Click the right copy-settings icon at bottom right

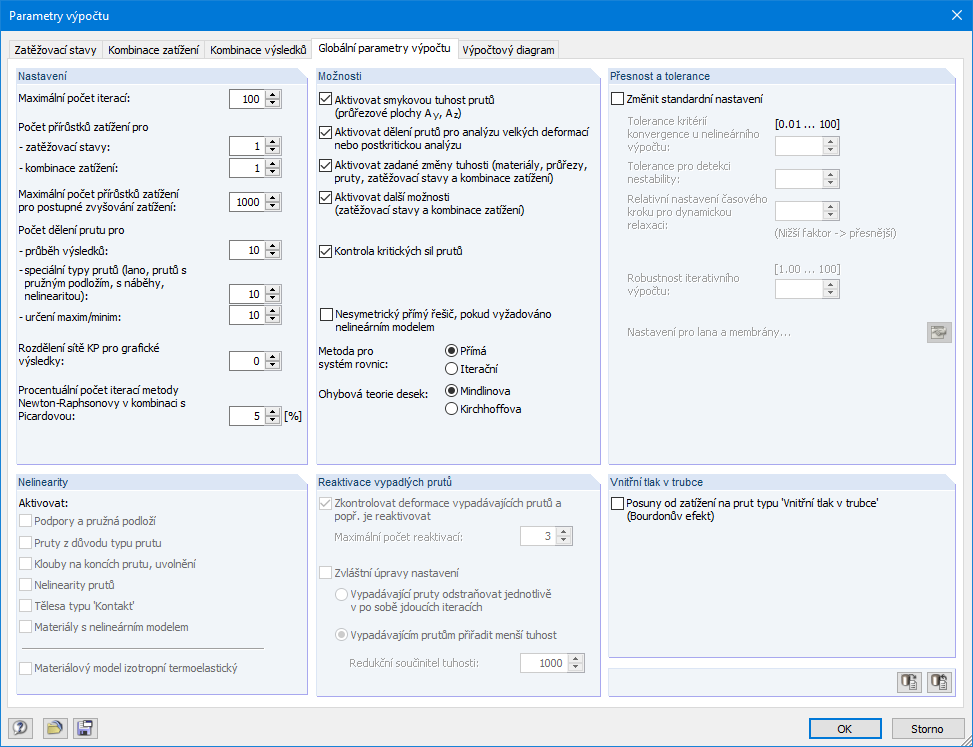click(939, 682)
